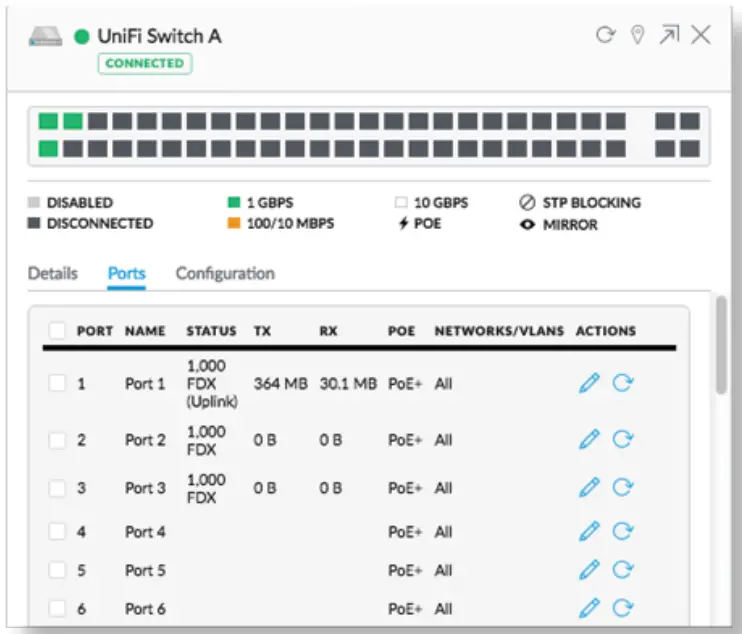The image size is (742, 634).
Task: Click the switch device icon in header
Action: [x=45, y=36]
